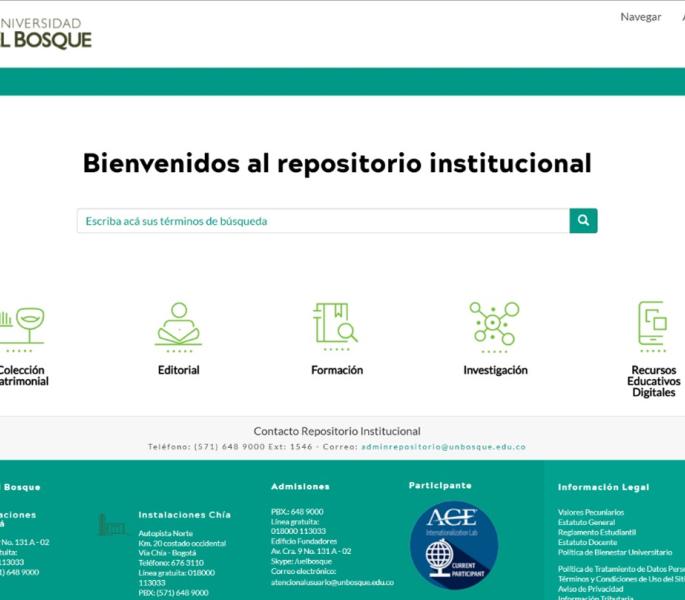
Task: Select the Formación book icon
Action: pyautogui.click(x=335, y=325)
